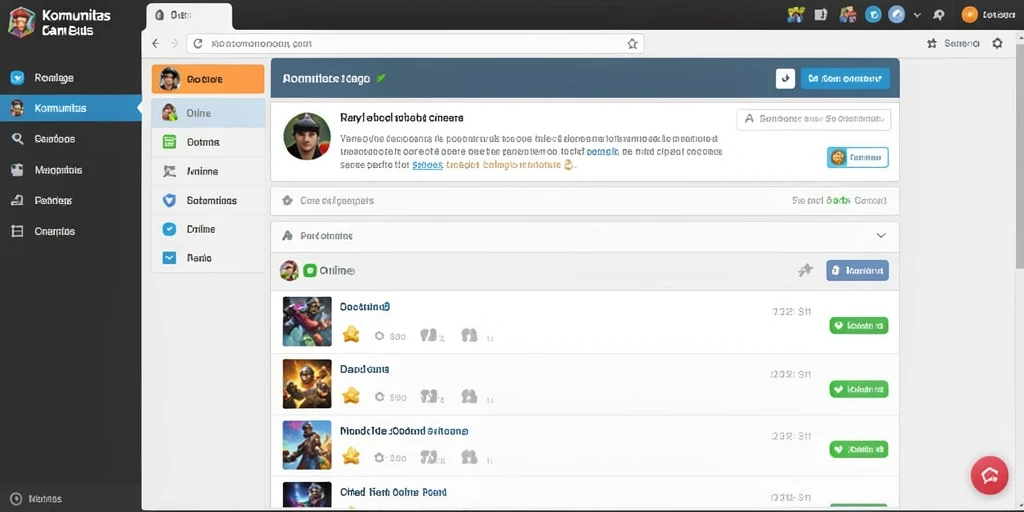
Task: Expand the collapsible row using its right-side chevron
Action: coord(881,236)
